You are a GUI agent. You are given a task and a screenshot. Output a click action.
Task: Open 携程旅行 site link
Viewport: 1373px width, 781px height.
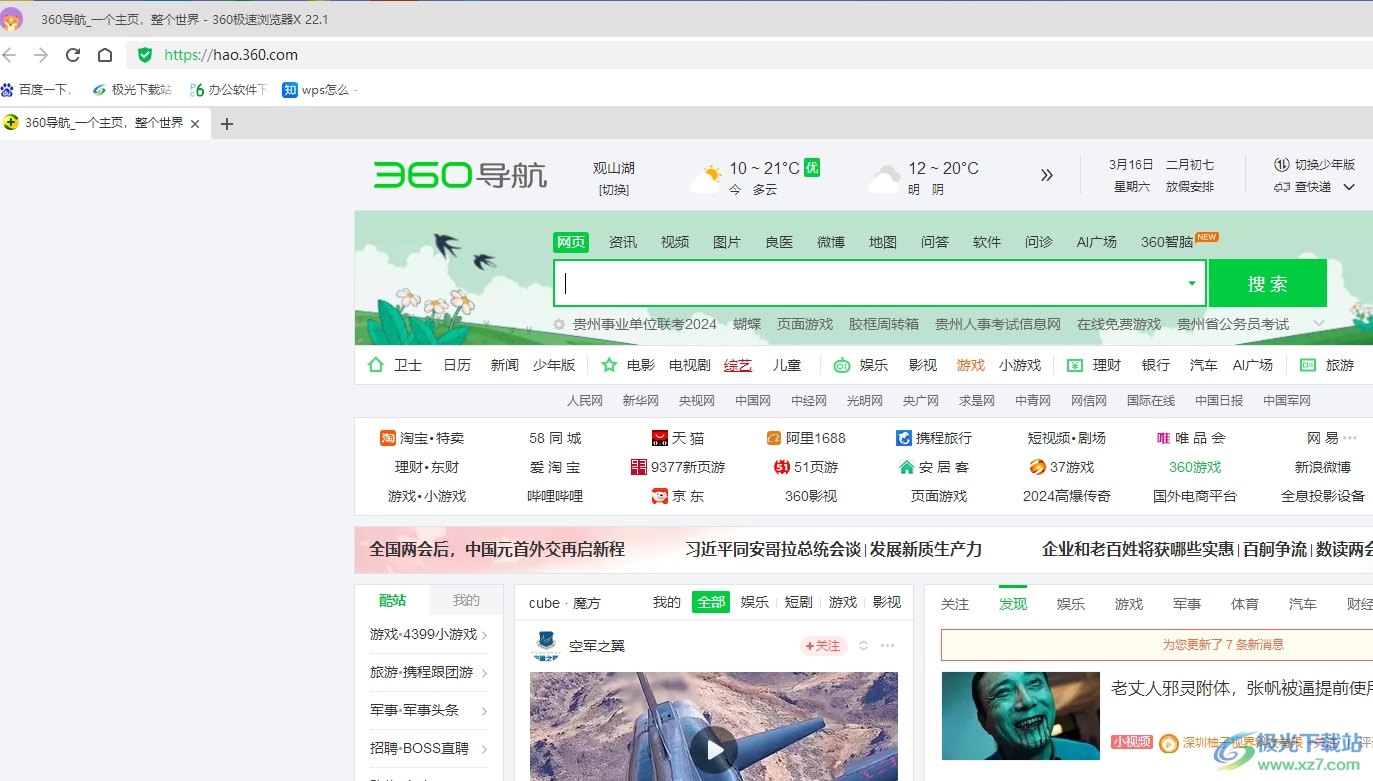[x=934, y=438]
